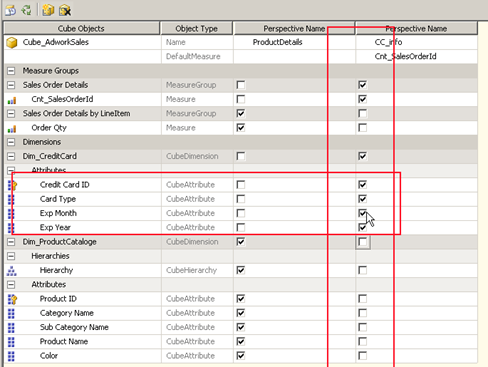Uncheck Hierarchy in ProductDetails perspective
This screenshot has width=488, height=367.
[x=241, y=270]
